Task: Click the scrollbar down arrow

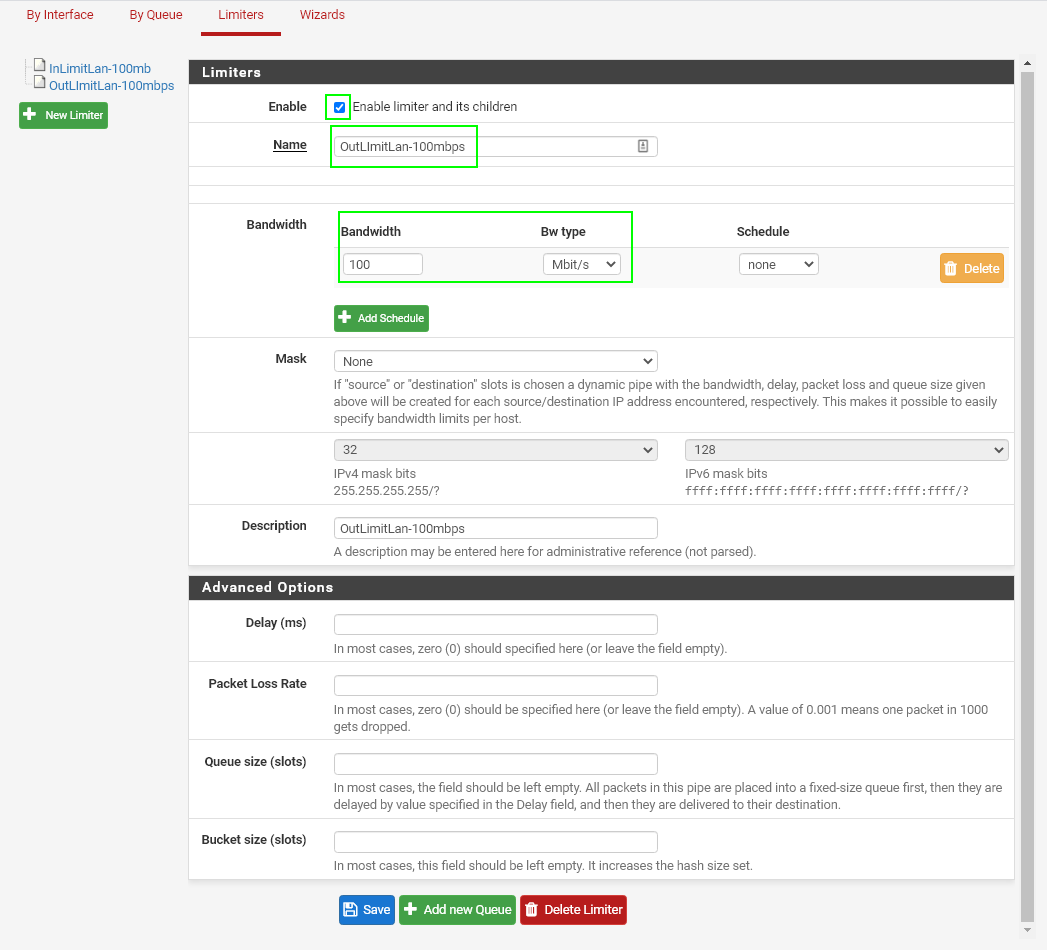Action: click(x=1027, y=929)
